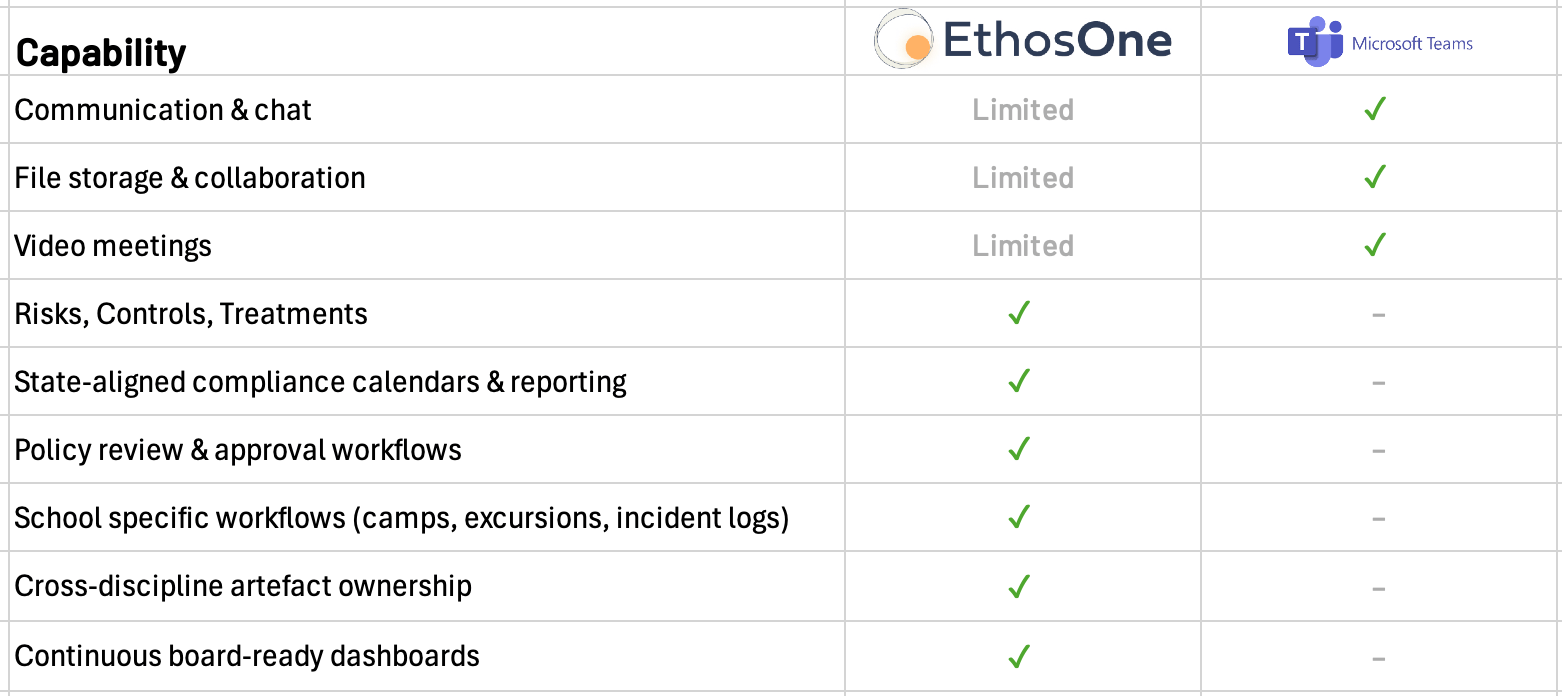The image size is (1562, 696).
Task: Select the 'Risks, Controls, Treatments' cell
Action: [x=191, y=314]
